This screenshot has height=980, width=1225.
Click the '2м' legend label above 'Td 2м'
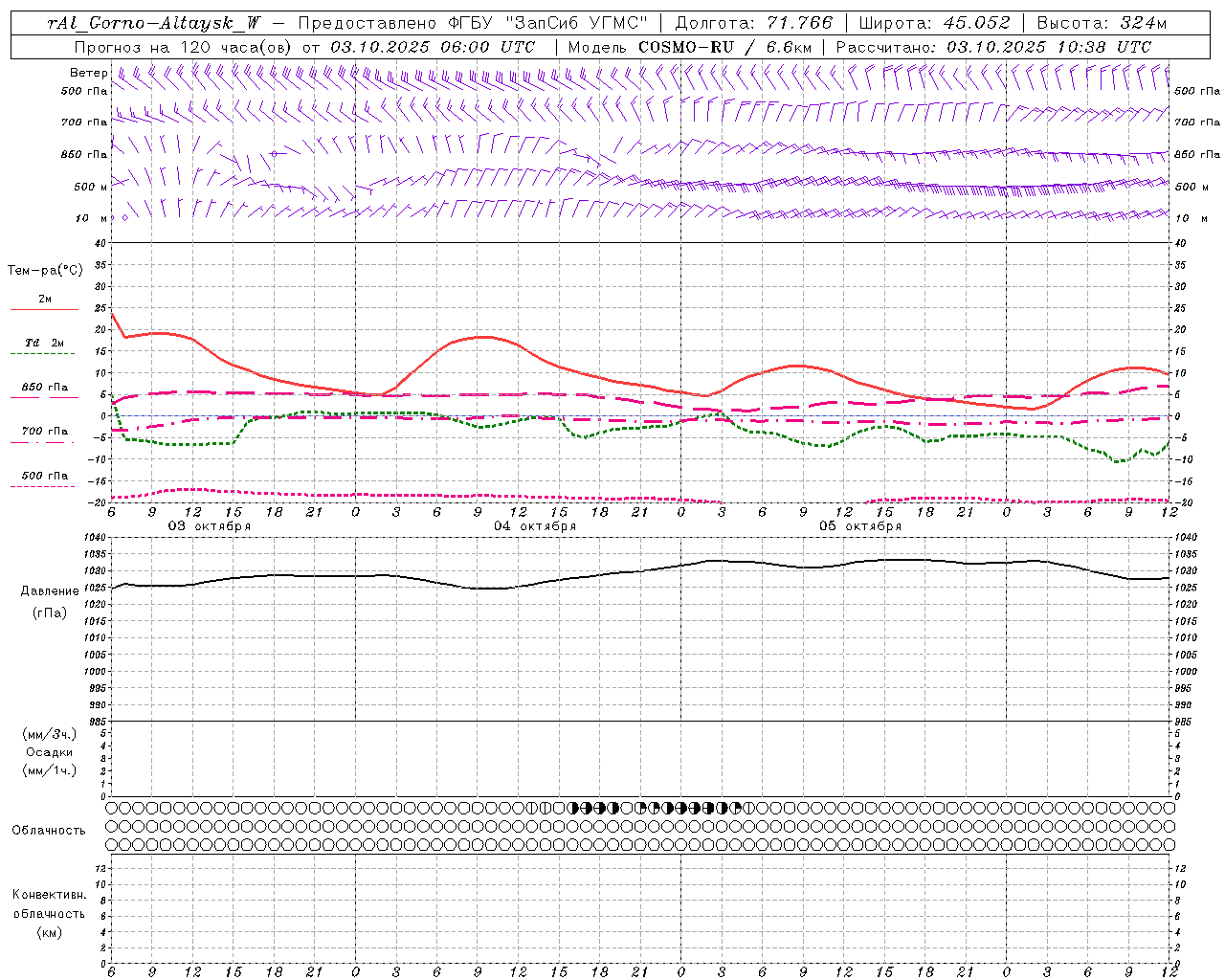[45, 300]
